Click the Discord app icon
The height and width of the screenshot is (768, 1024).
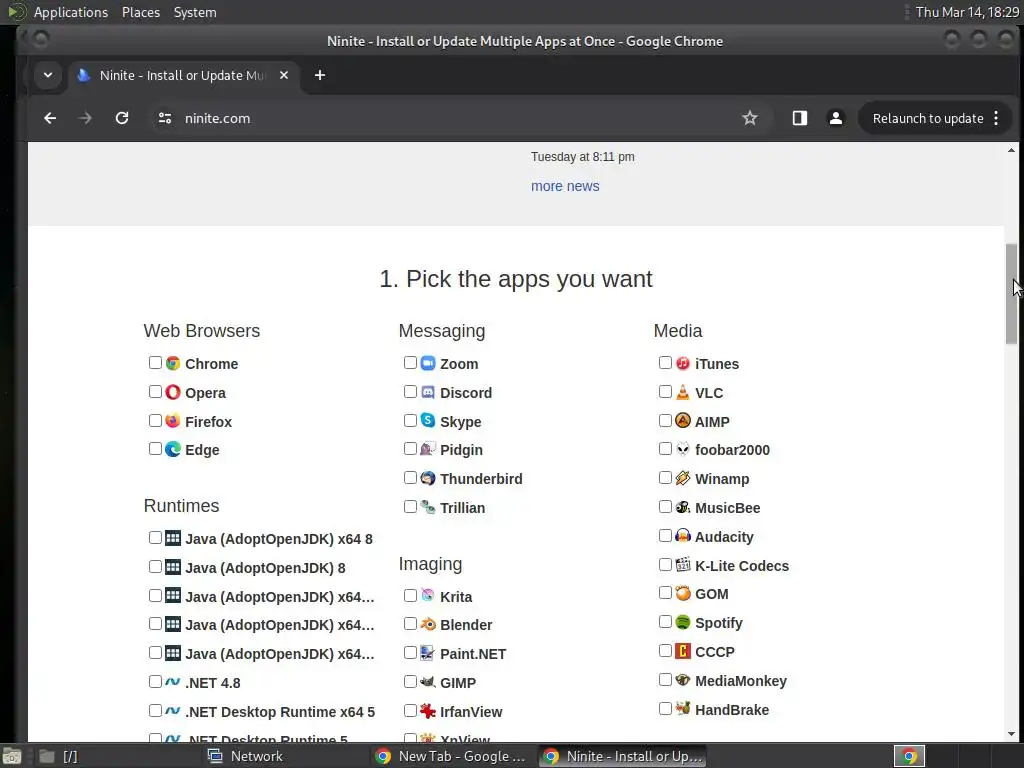pyautogui.click(x=428, y=392)
